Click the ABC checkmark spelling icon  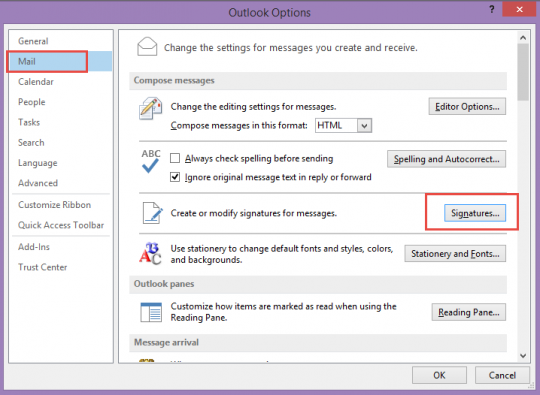151,161
